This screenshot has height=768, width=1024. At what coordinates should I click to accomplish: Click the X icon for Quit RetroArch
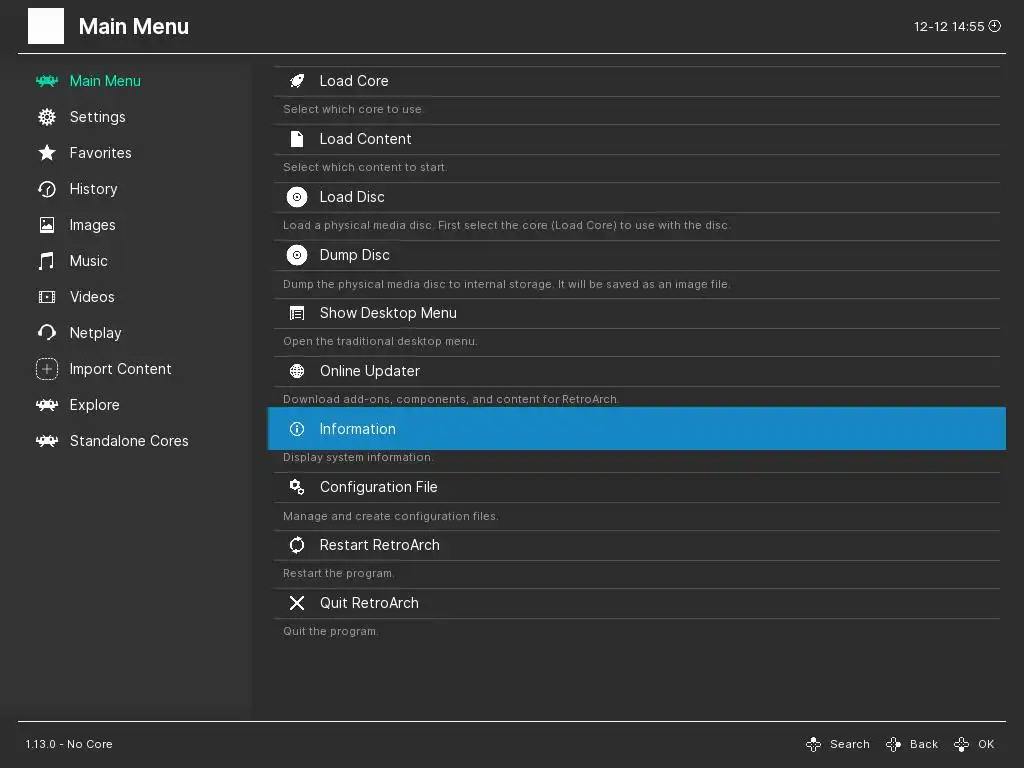coord(297,603)
